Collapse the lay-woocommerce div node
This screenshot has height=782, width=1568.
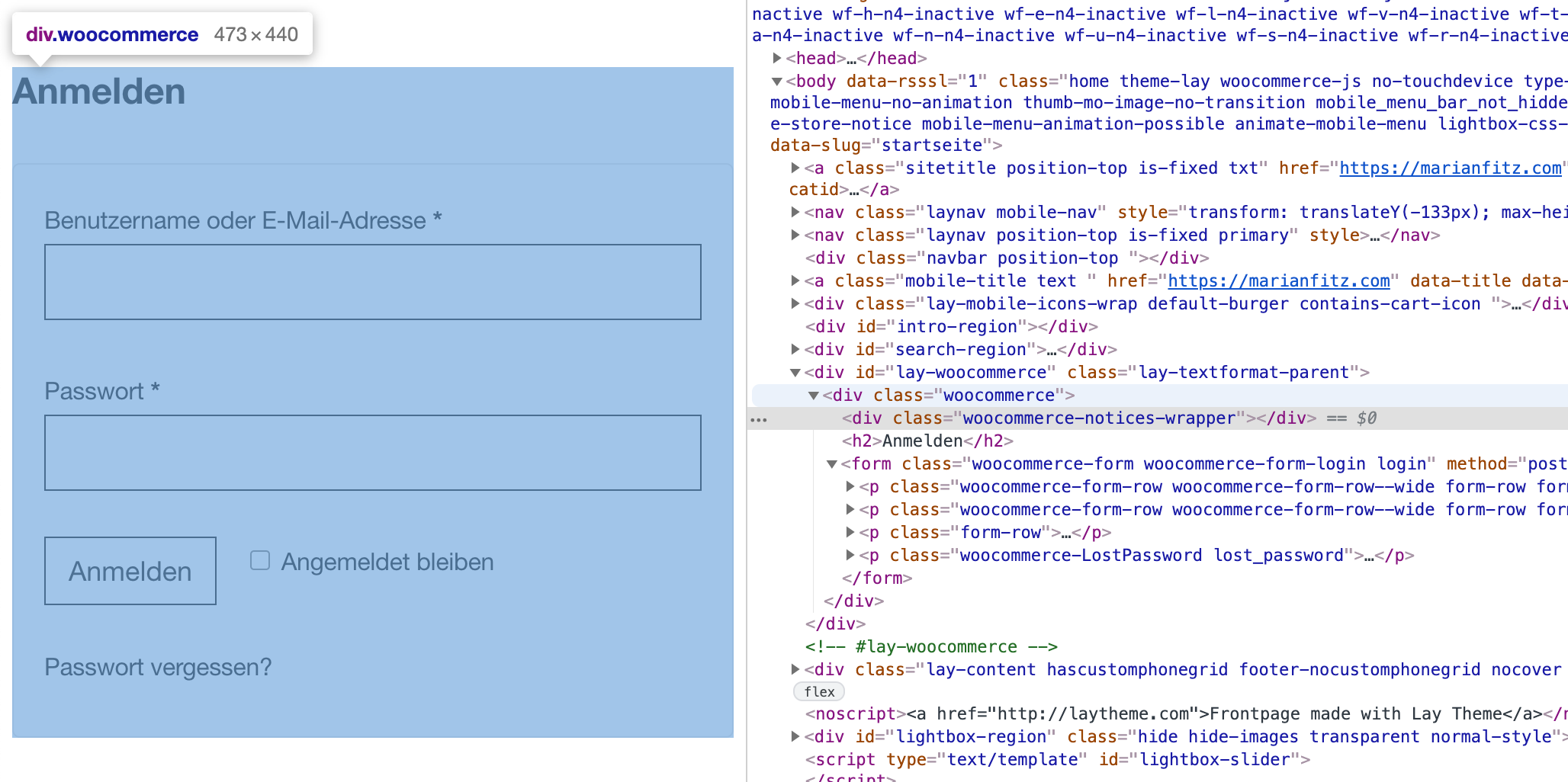coord(795,372)
